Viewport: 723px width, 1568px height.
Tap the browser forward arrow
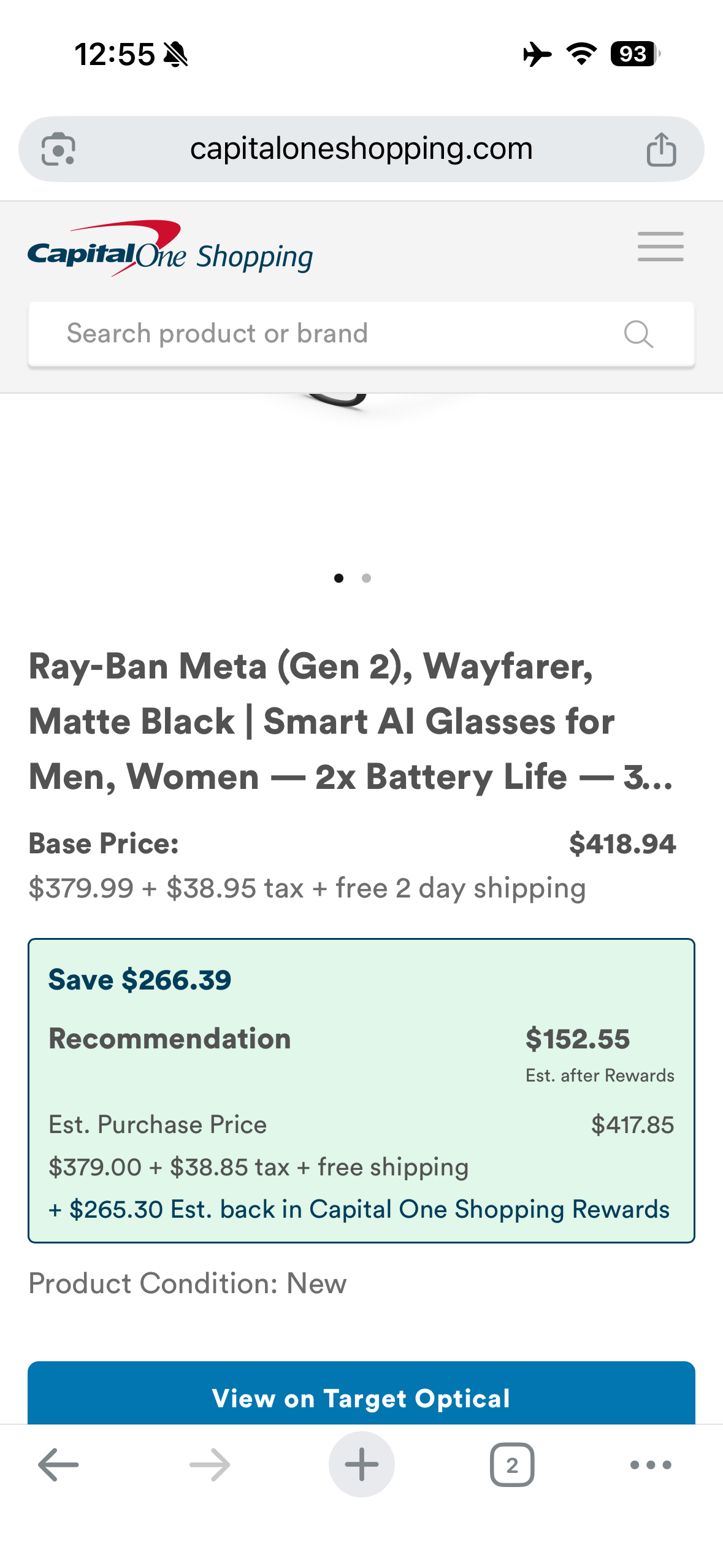pos(210,1465)
